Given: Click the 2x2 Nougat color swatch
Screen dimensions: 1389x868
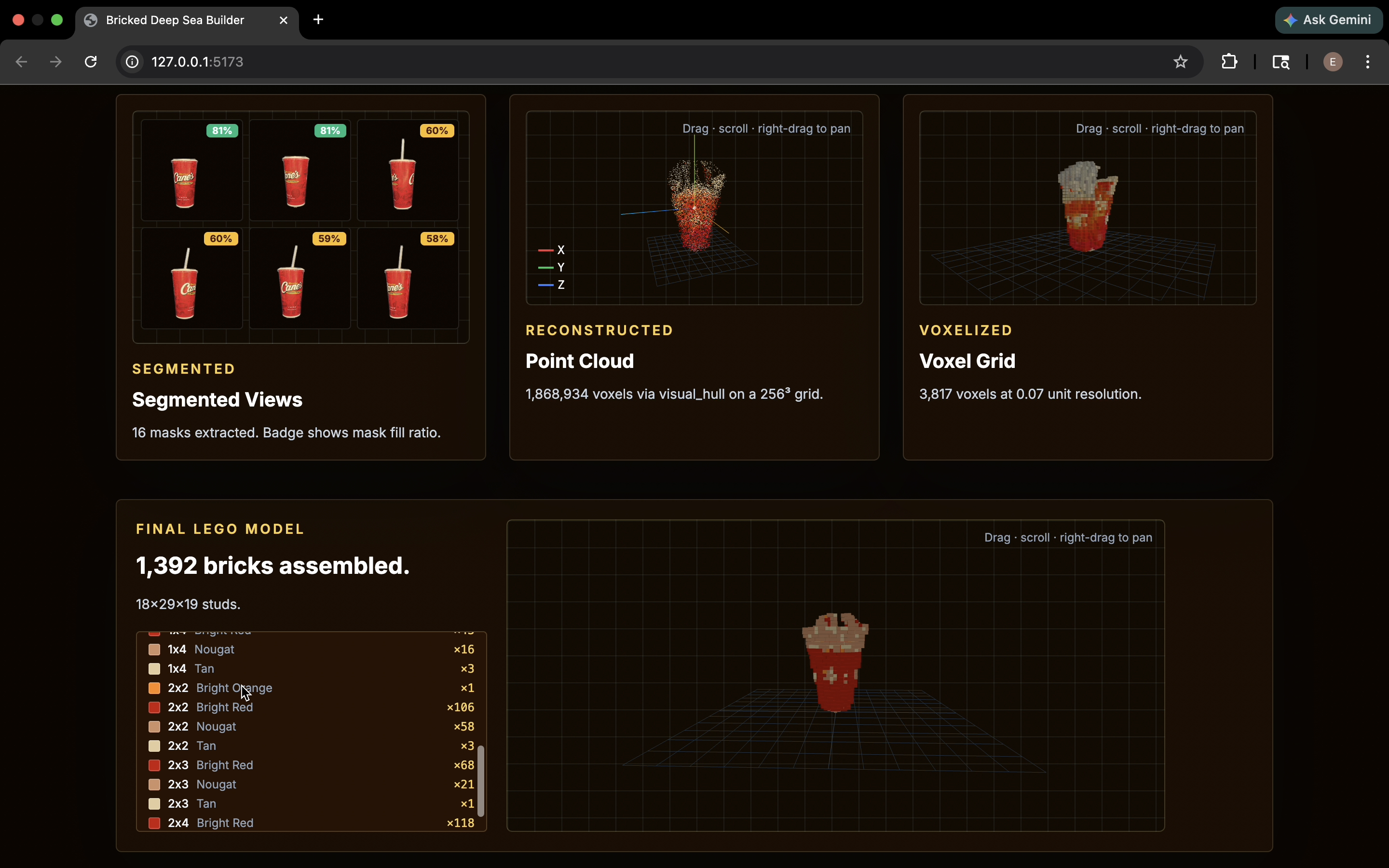Looking at the screenshot, I should tap(154, 726).
